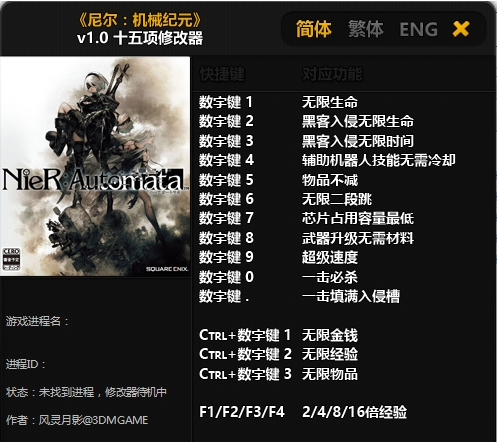This screenshot has height=442, width=497.
Task: Click the NieR Automata cover art
Action: (x=95, y=166)
